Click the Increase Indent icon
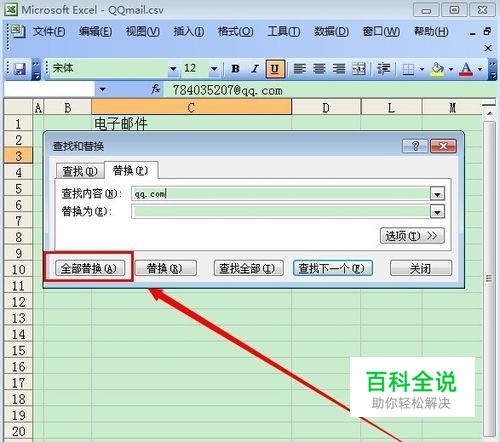 click(x=383, y=69)
